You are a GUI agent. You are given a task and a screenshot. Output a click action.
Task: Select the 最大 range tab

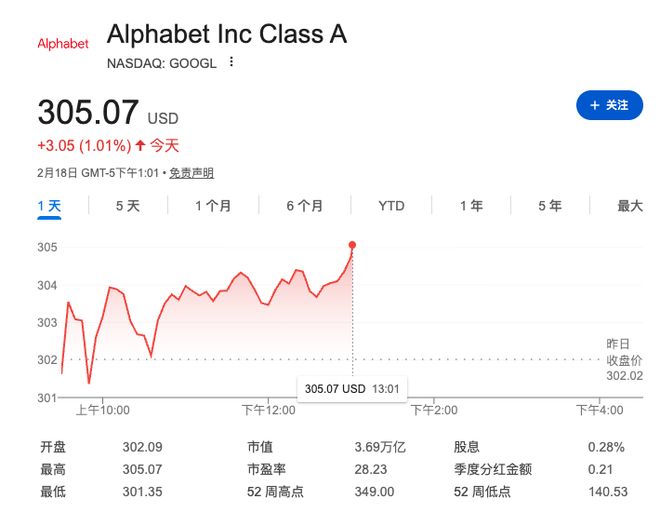(630, 206)
